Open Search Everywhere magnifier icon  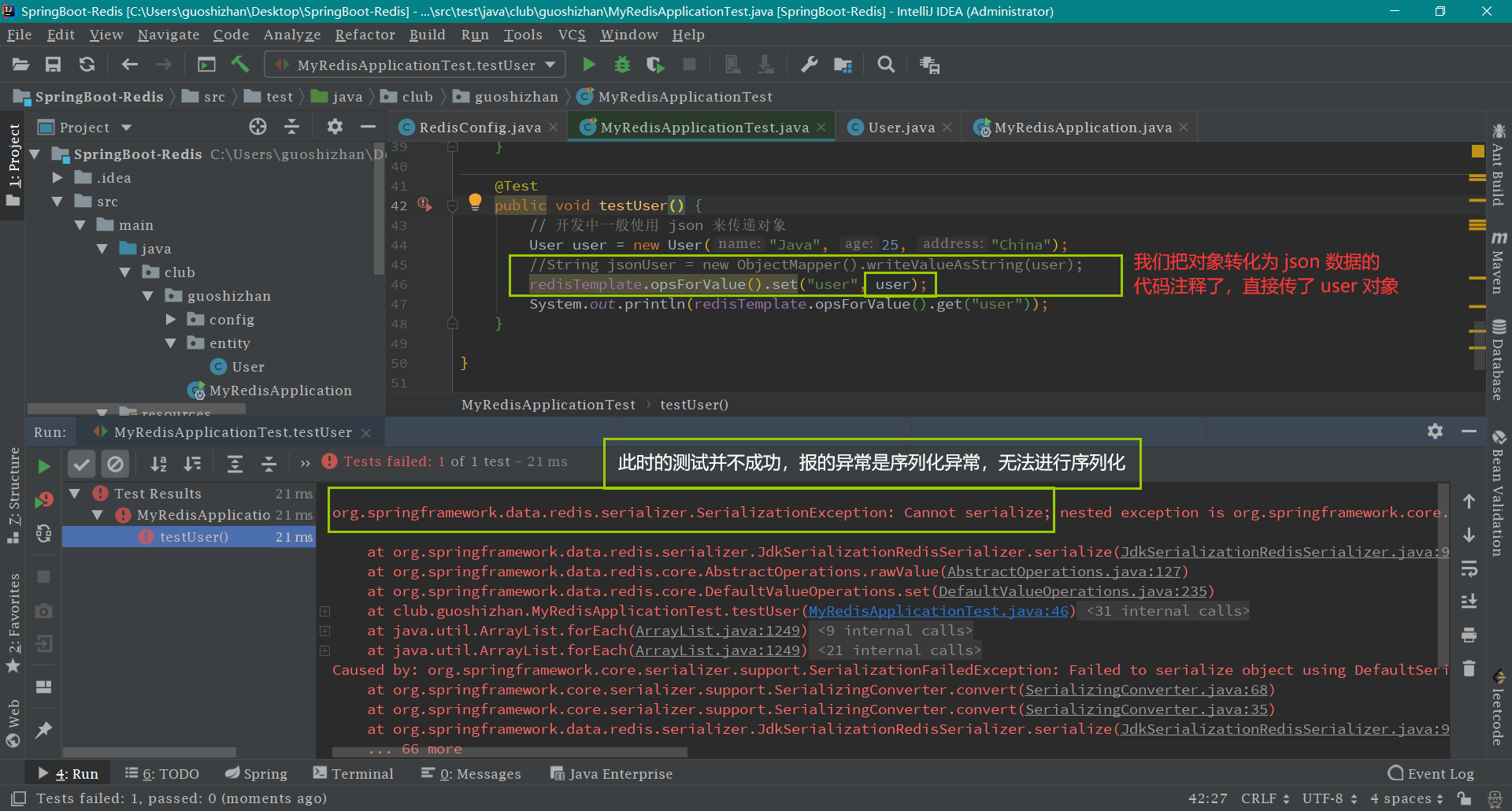[x=886, y=65]
